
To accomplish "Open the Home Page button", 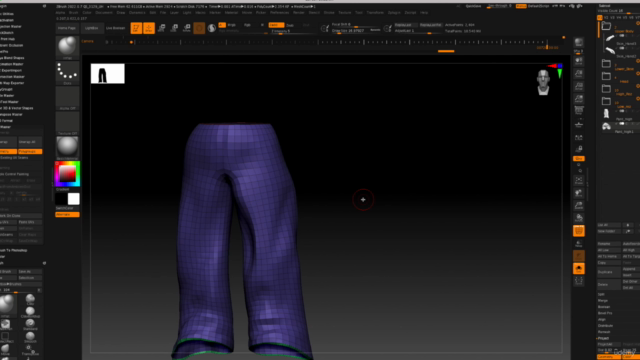I will pos(67,28).
